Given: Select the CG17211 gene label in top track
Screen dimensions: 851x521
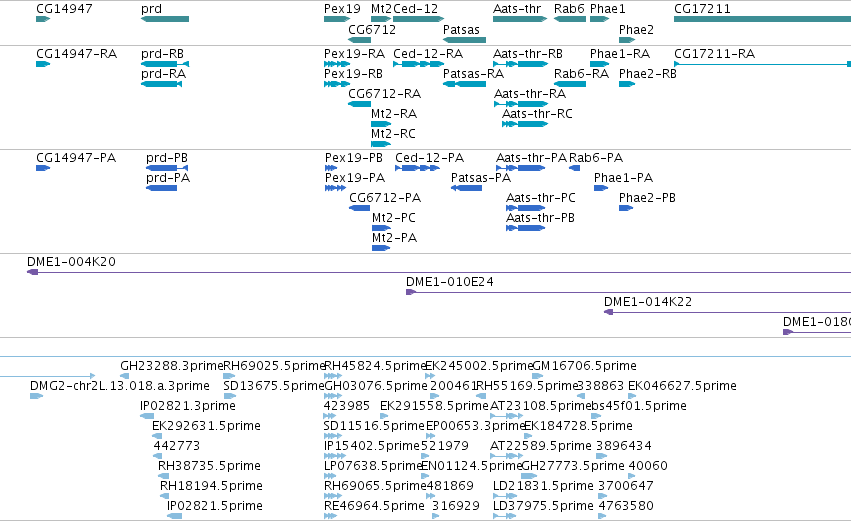Looking at the screenshot, I should pos(702,9).
